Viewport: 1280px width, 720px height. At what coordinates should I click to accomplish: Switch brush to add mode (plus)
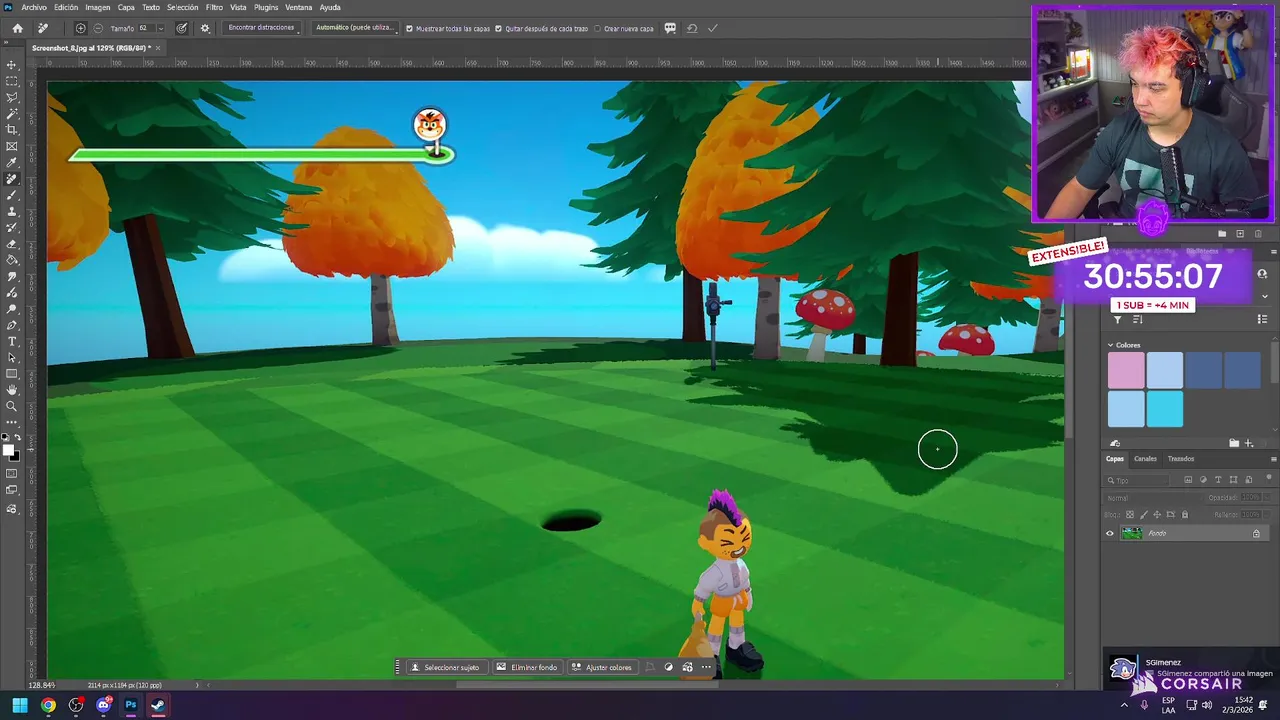click(x=80, y=28)
